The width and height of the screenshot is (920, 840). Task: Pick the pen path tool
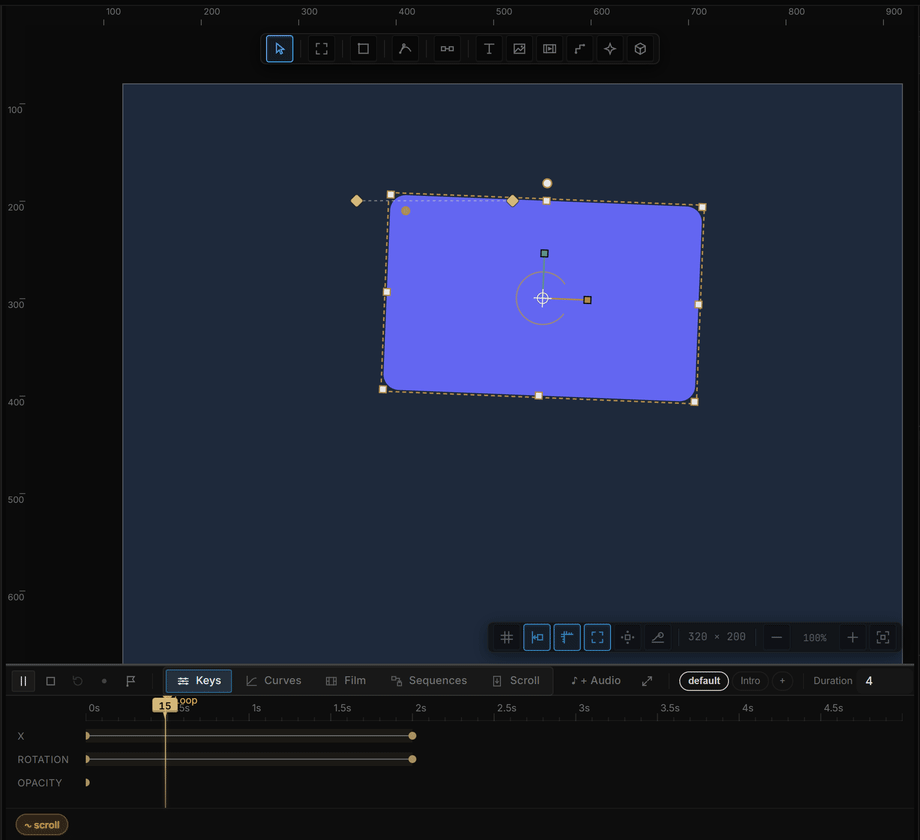coord(405,49)
